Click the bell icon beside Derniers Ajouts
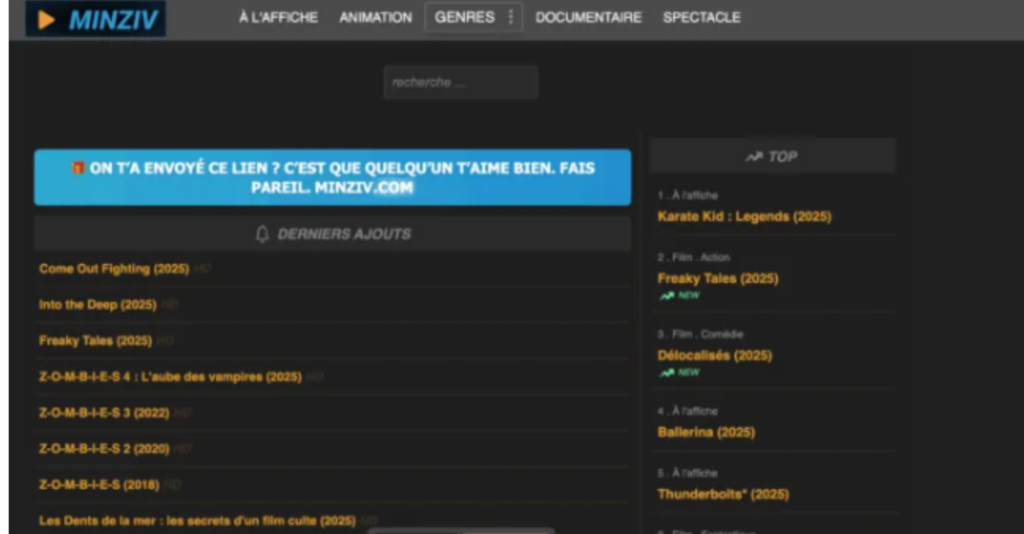The width and height of the screenshot is (1024, 534). pos(263,234)
